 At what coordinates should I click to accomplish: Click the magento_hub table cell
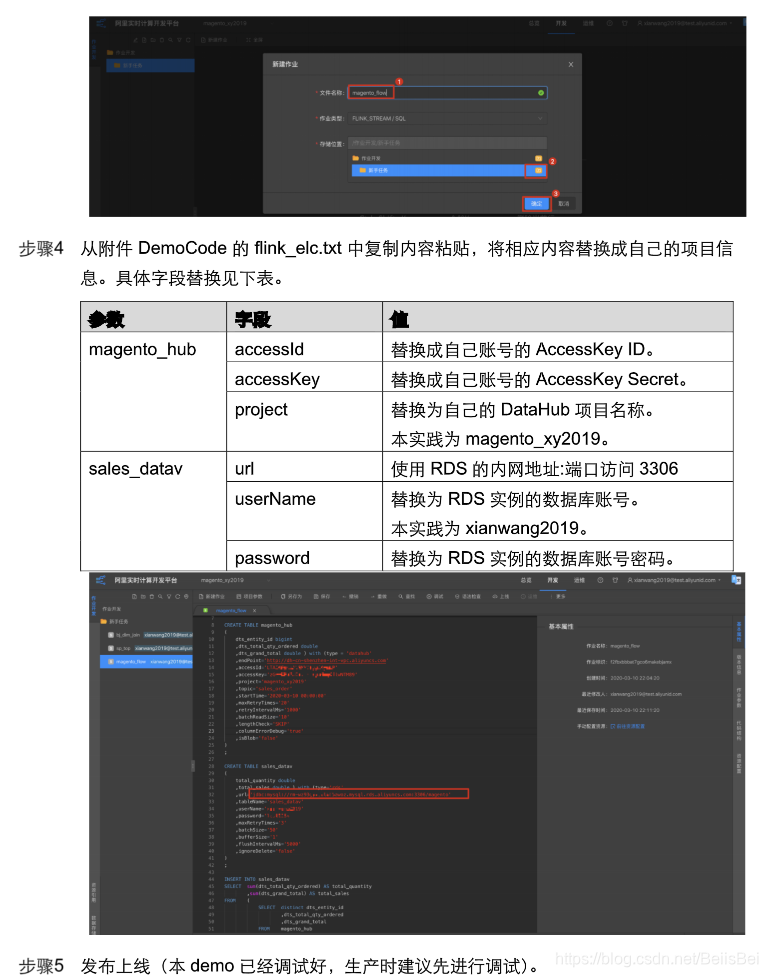153,391
